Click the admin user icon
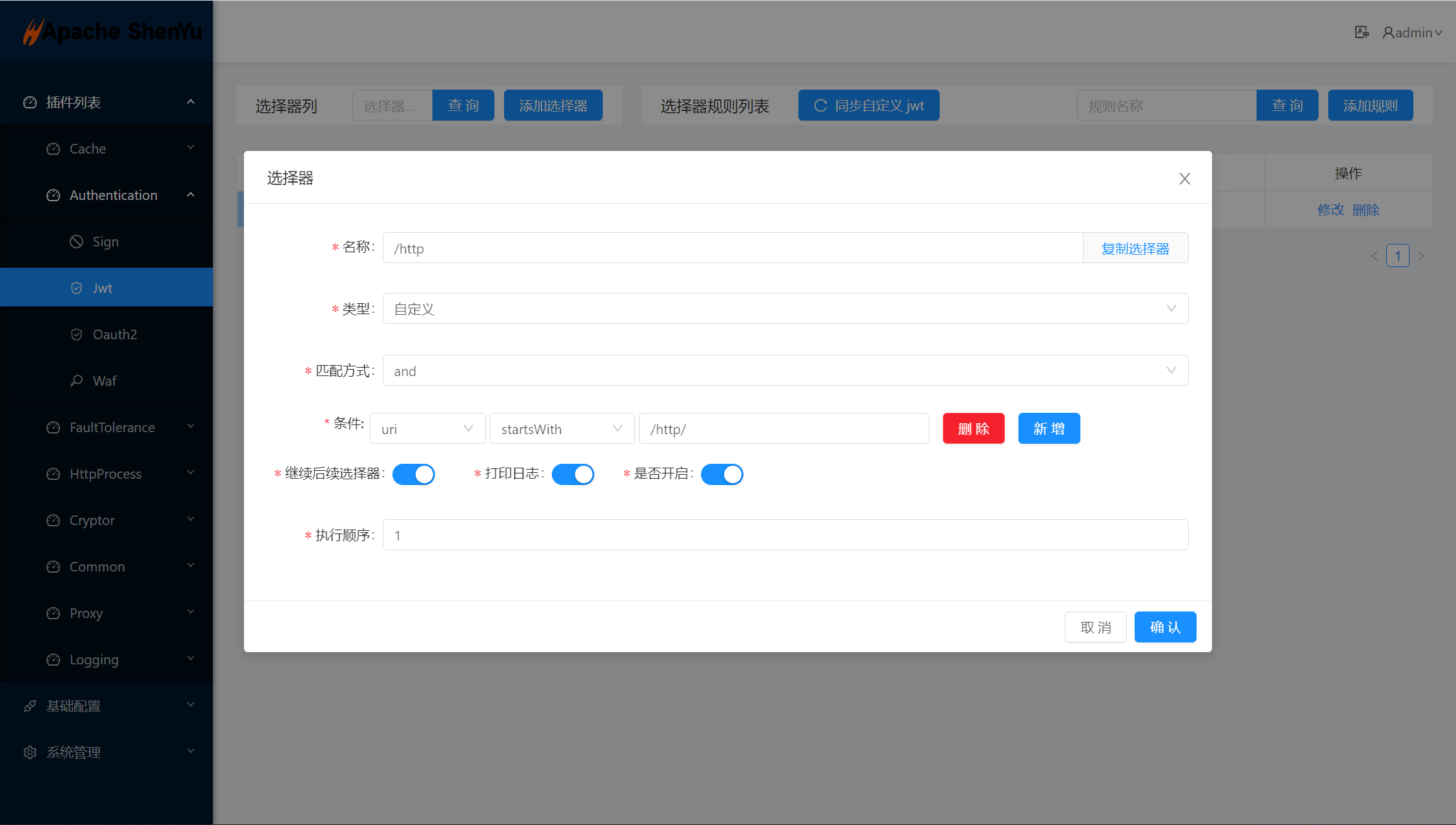The height and width of the screenshot is (825, 1456). tap(1388, 32)
